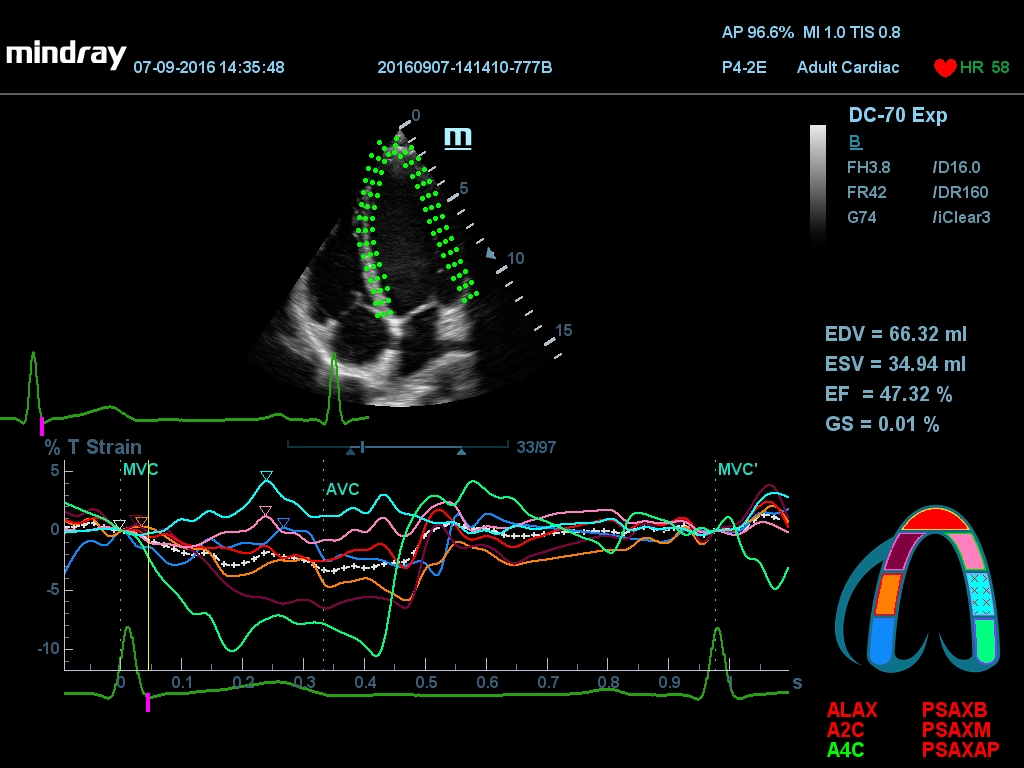This screenshot has height=768, width=1024.
Task: Click the red heart HR icon
Action: click(944, 68)
